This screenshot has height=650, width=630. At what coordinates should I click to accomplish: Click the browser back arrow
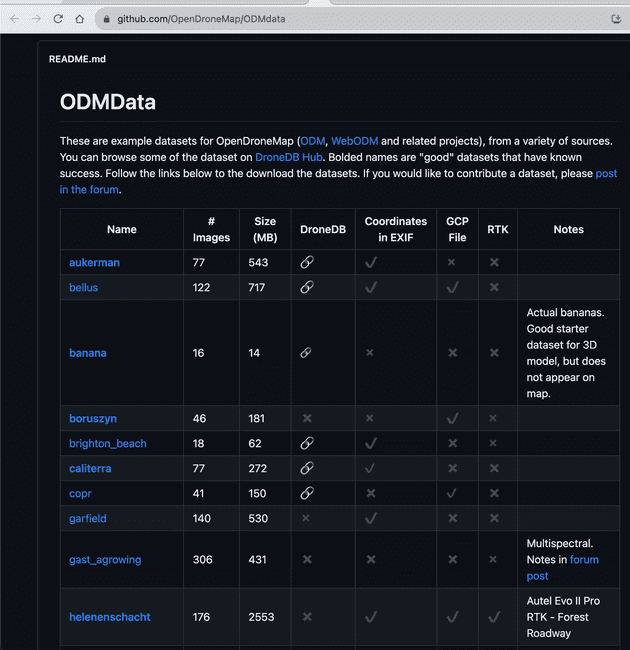pyautogui.click(x=15, y=19)
